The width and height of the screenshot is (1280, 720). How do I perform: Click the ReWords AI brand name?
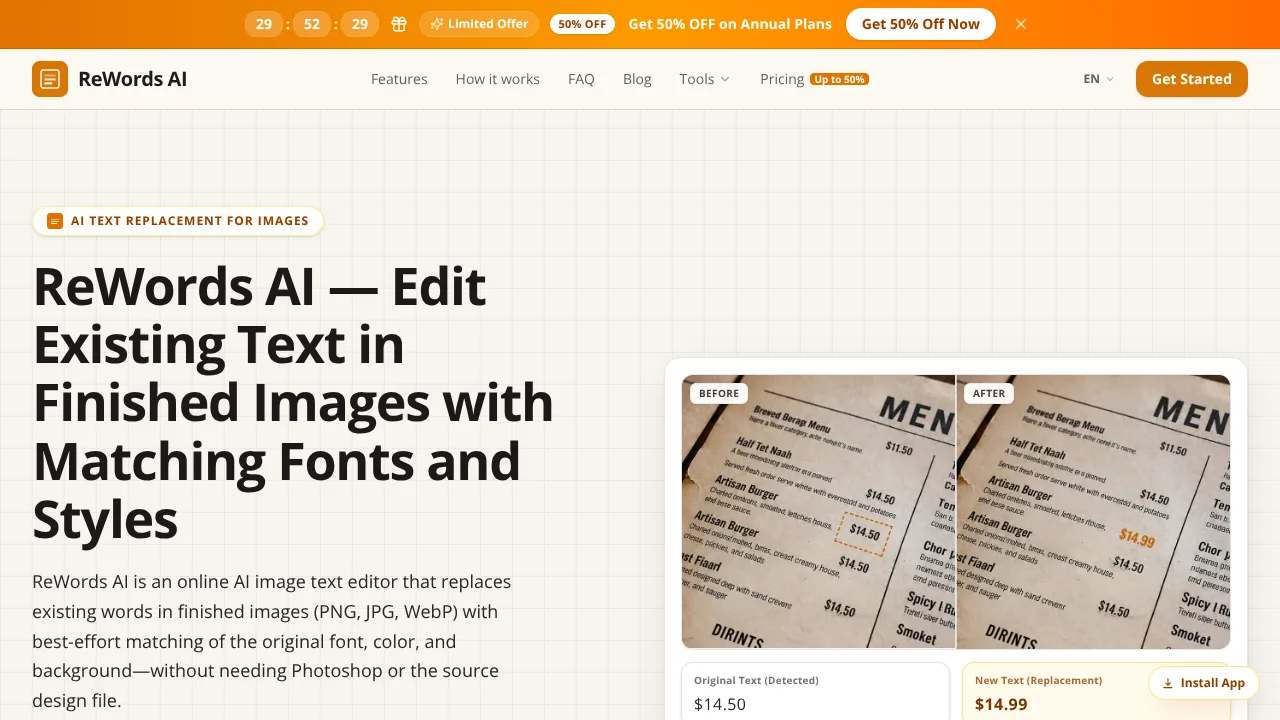click(133, 79)
